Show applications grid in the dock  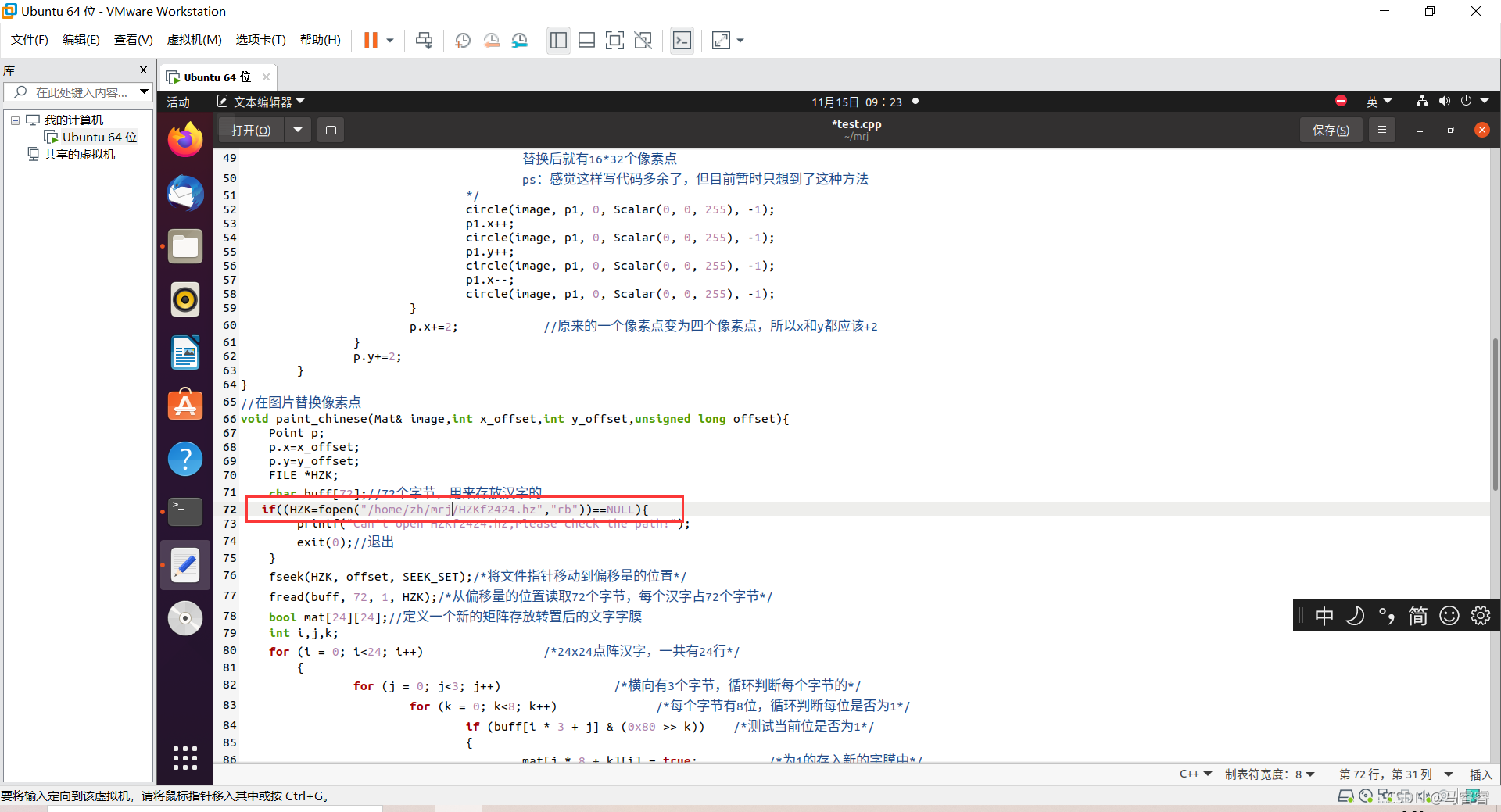pos(185,757)
